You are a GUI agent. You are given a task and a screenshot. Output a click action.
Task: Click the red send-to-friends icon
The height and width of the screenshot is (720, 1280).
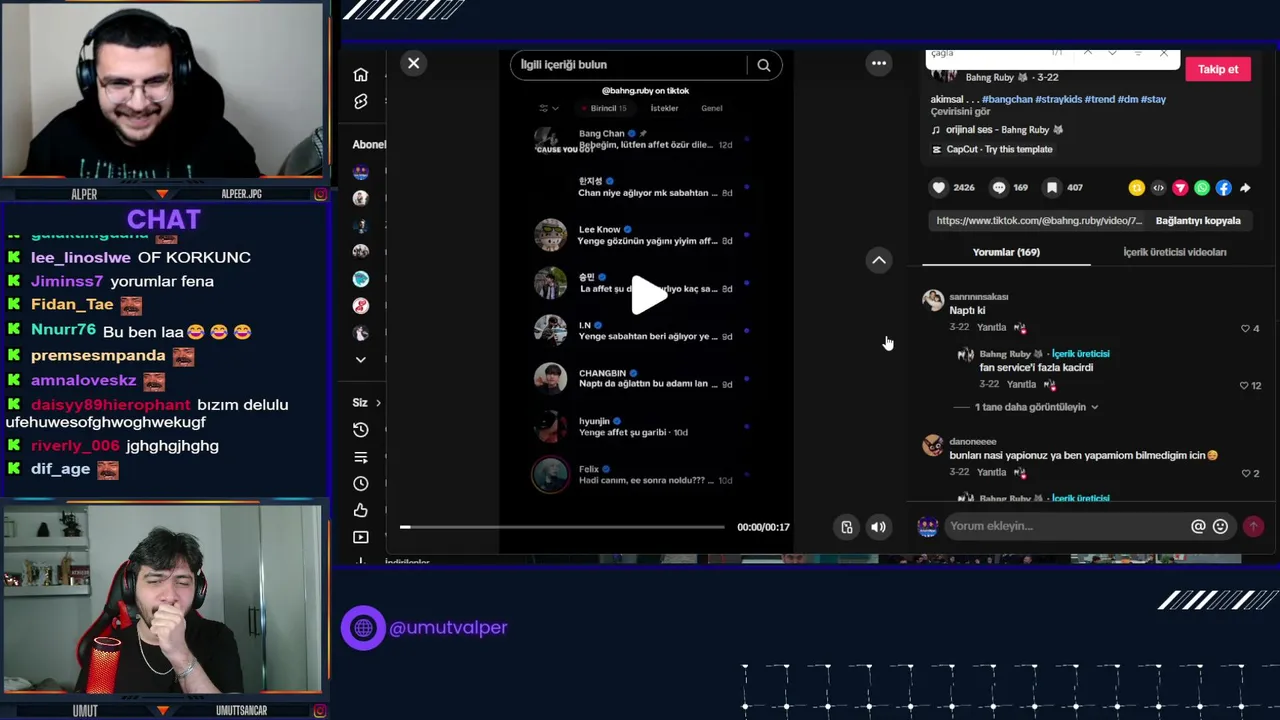click(x=1180, y=188)
